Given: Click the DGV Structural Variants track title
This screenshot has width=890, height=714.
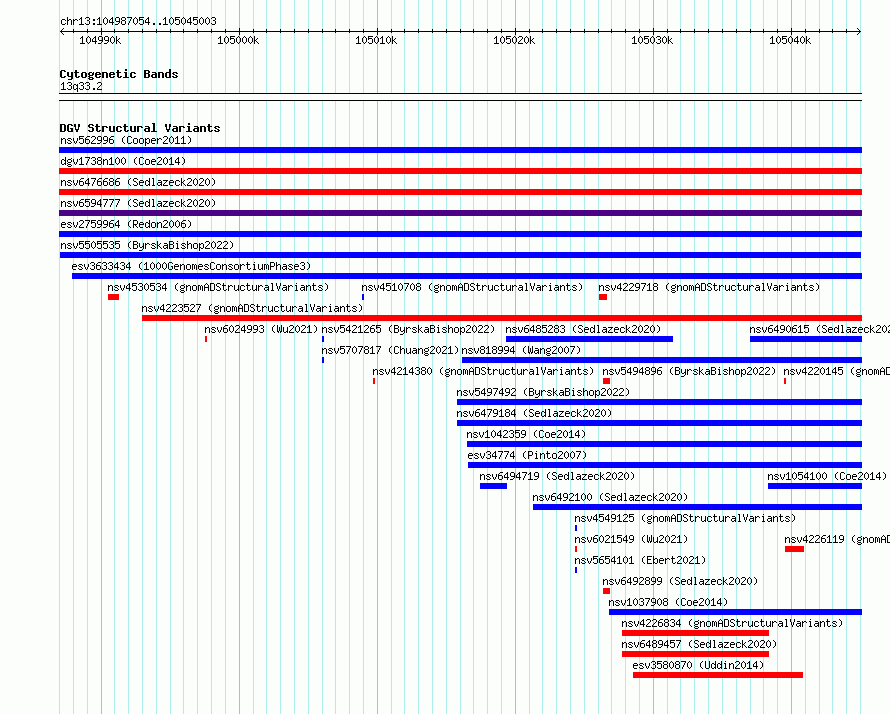Looking at the screenshot, I should pos(140,128).
